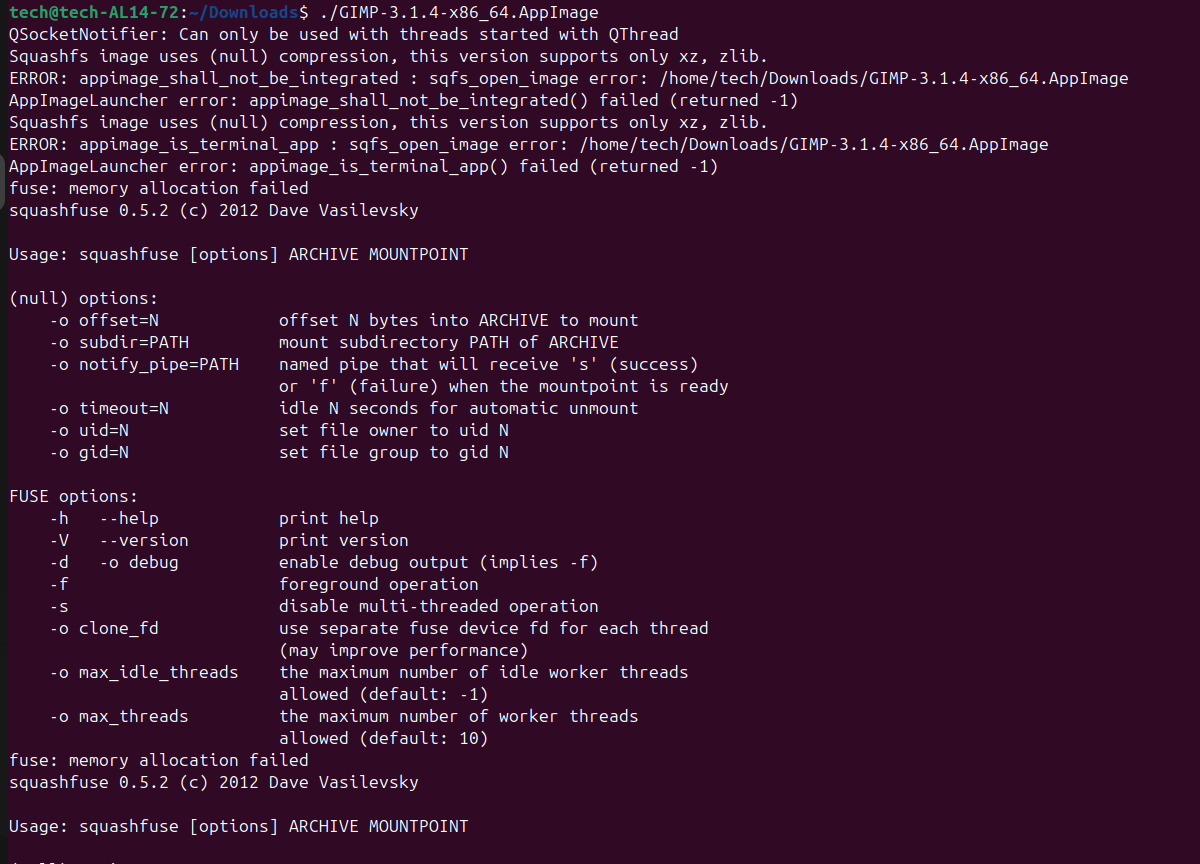Click the "(null) options:" heading
This screenshot has height=864, width=1200.
[83, 299]
